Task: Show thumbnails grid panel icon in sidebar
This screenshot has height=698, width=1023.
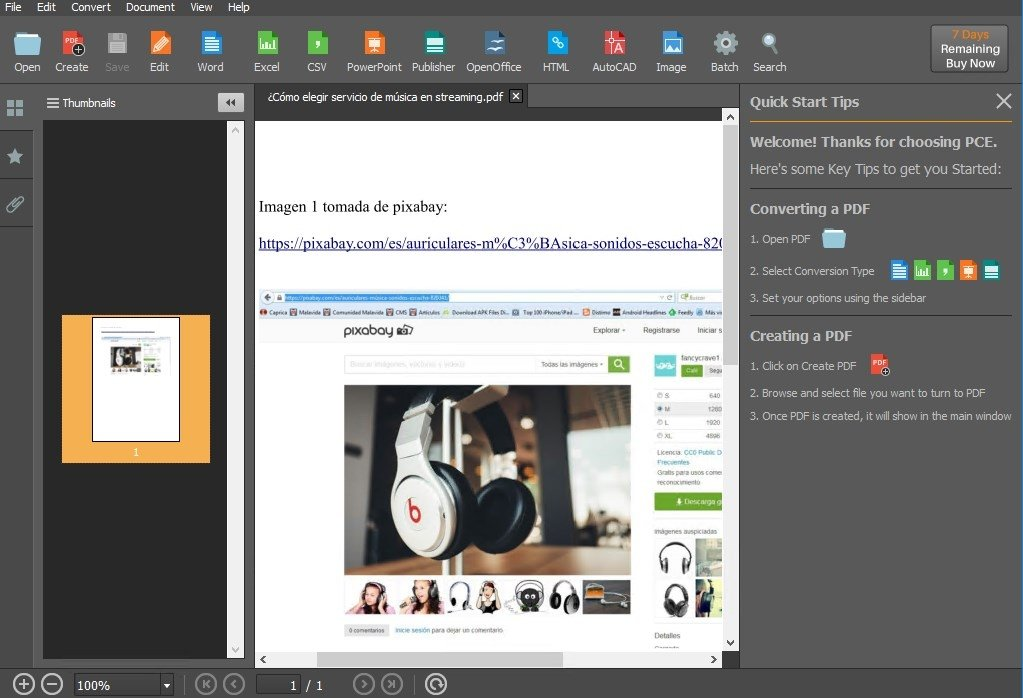Action: pos(15,108)
